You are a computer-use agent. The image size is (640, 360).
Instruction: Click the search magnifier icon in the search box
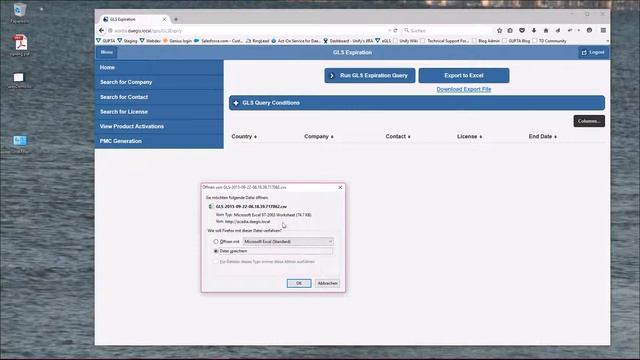pyautogui.click(x=407, y=31)
